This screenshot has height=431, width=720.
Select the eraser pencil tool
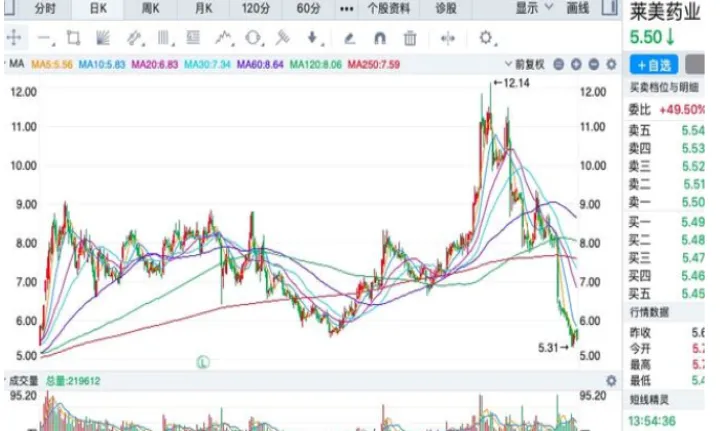coord(349,38)
